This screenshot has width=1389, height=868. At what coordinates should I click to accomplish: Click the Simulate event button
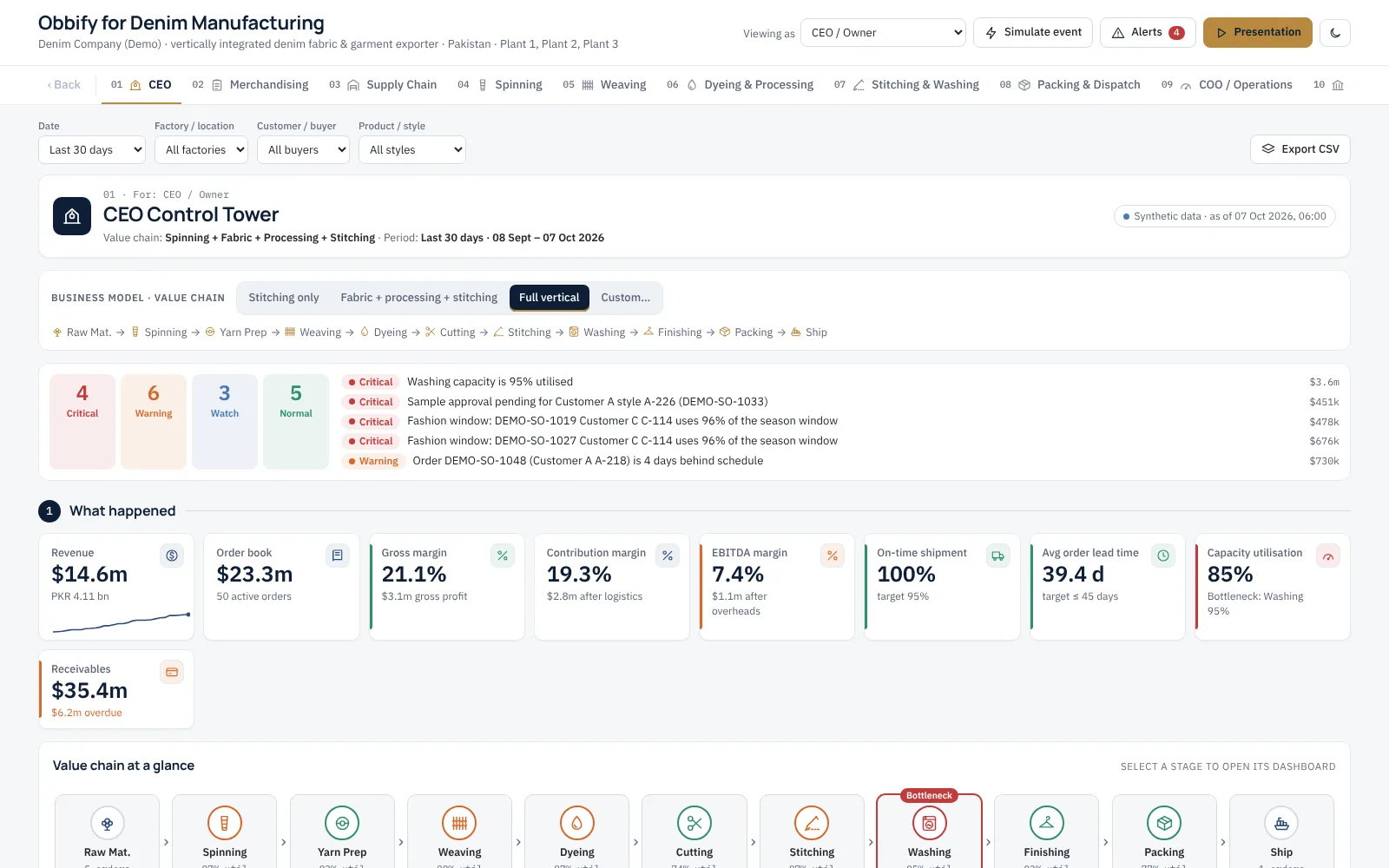(x=1033, y=33)
